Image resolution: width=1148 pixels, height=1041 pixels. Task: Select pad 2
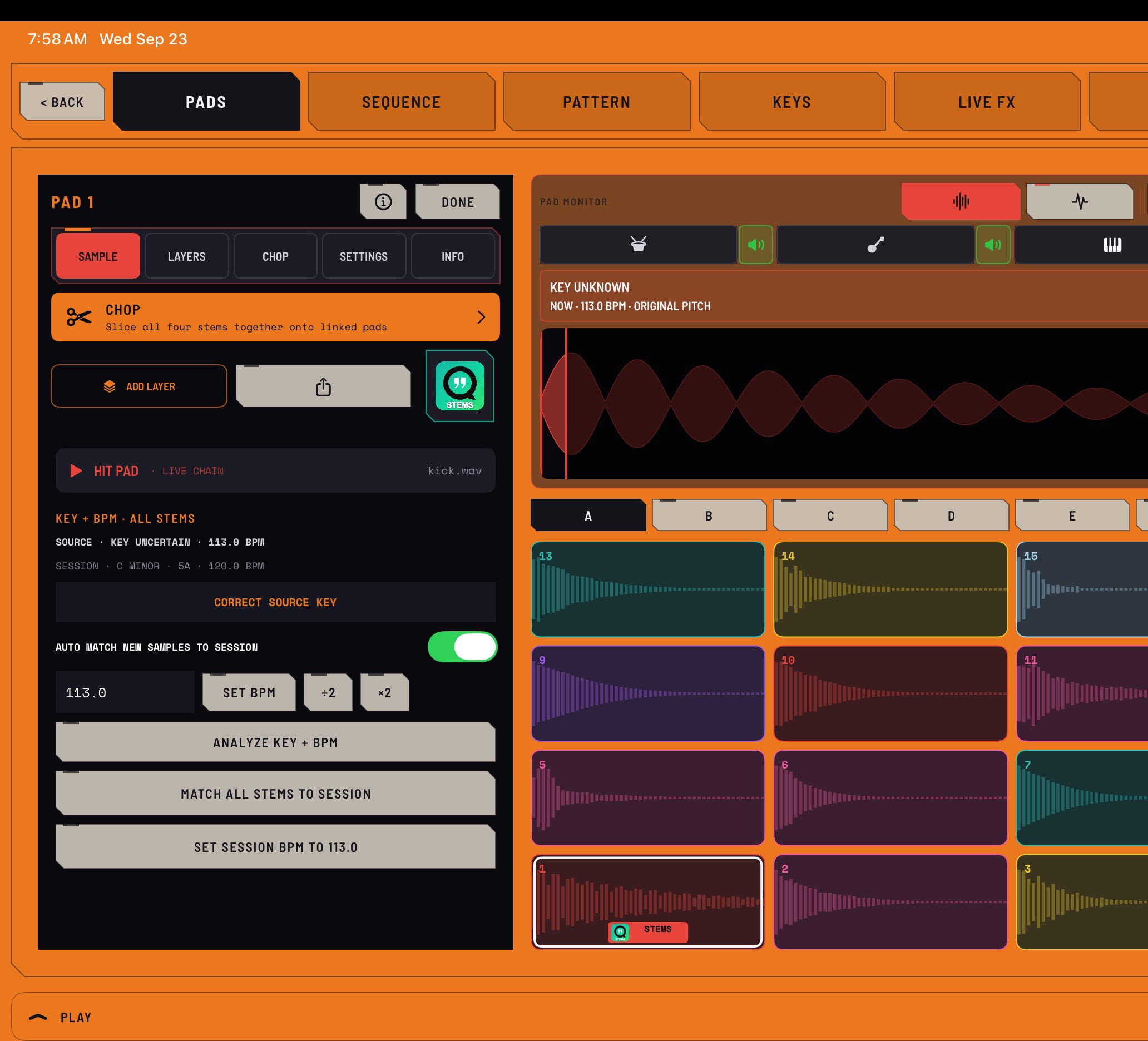[x=890, y=902]
